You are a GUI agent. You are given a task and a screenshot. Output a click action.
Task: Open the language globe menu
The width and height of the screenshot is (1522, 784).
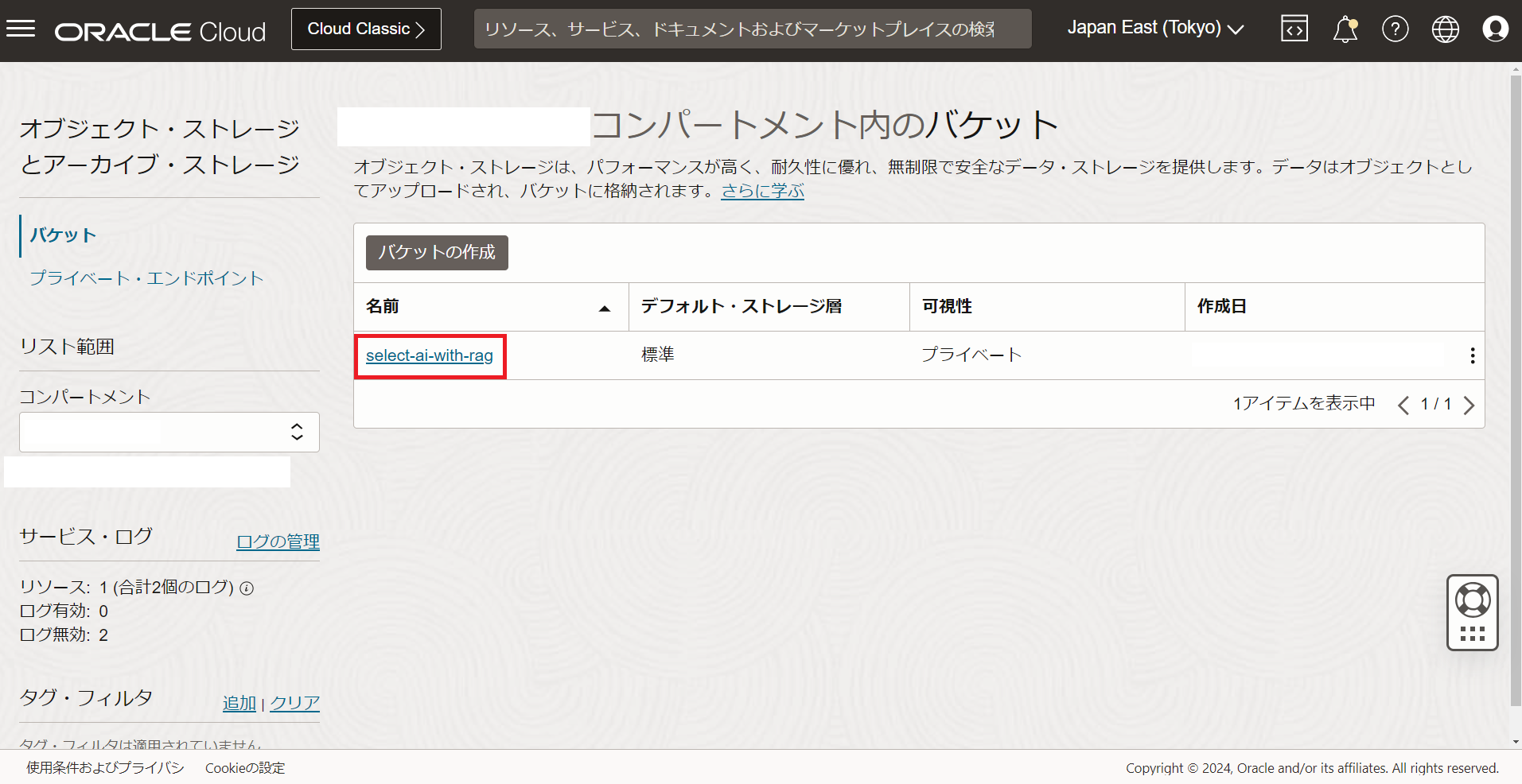click(1445, 29)
